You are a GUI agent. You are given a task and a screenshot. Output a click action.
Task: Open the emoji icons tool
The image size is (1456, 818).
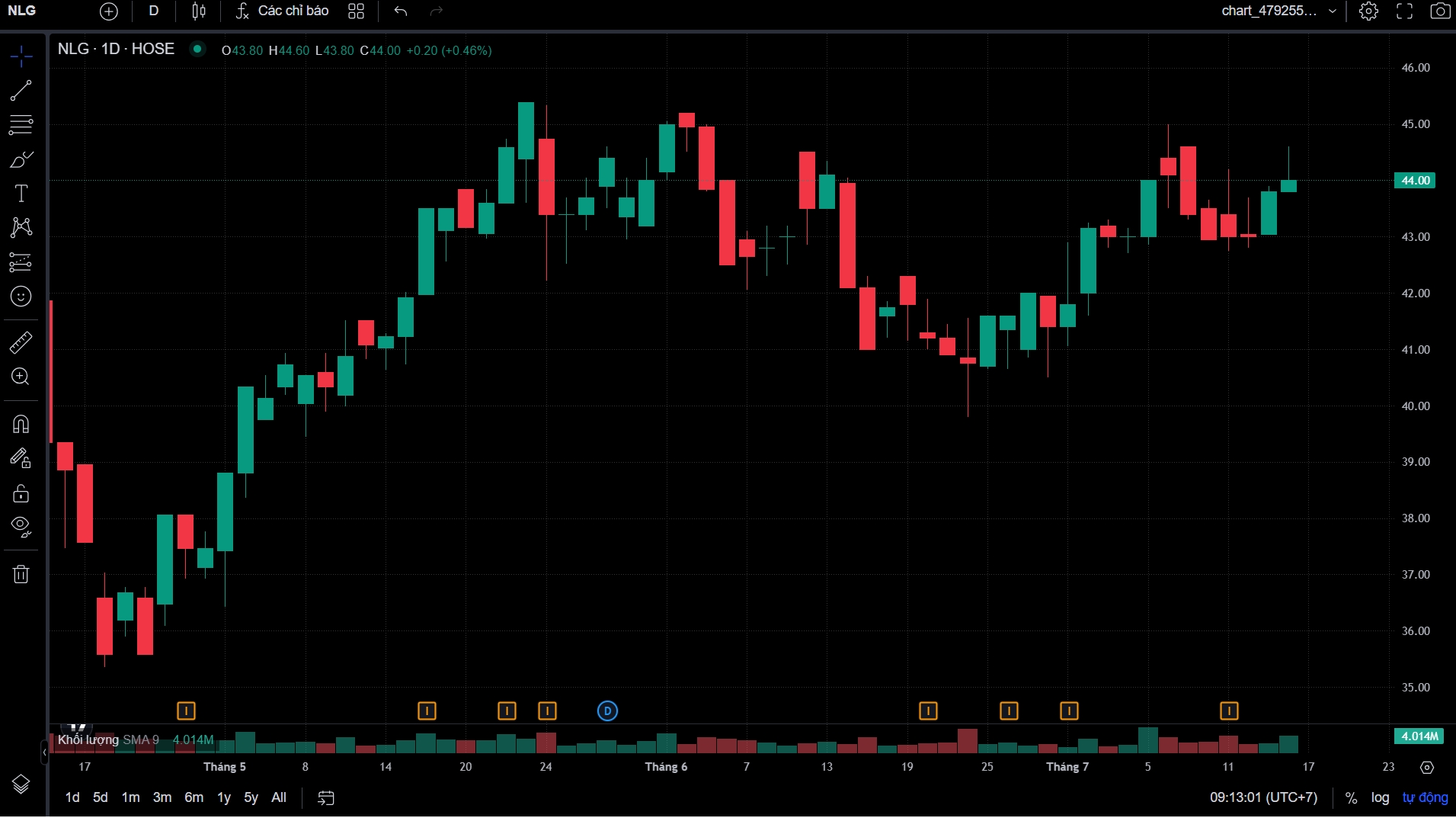[x=21, y=297]
